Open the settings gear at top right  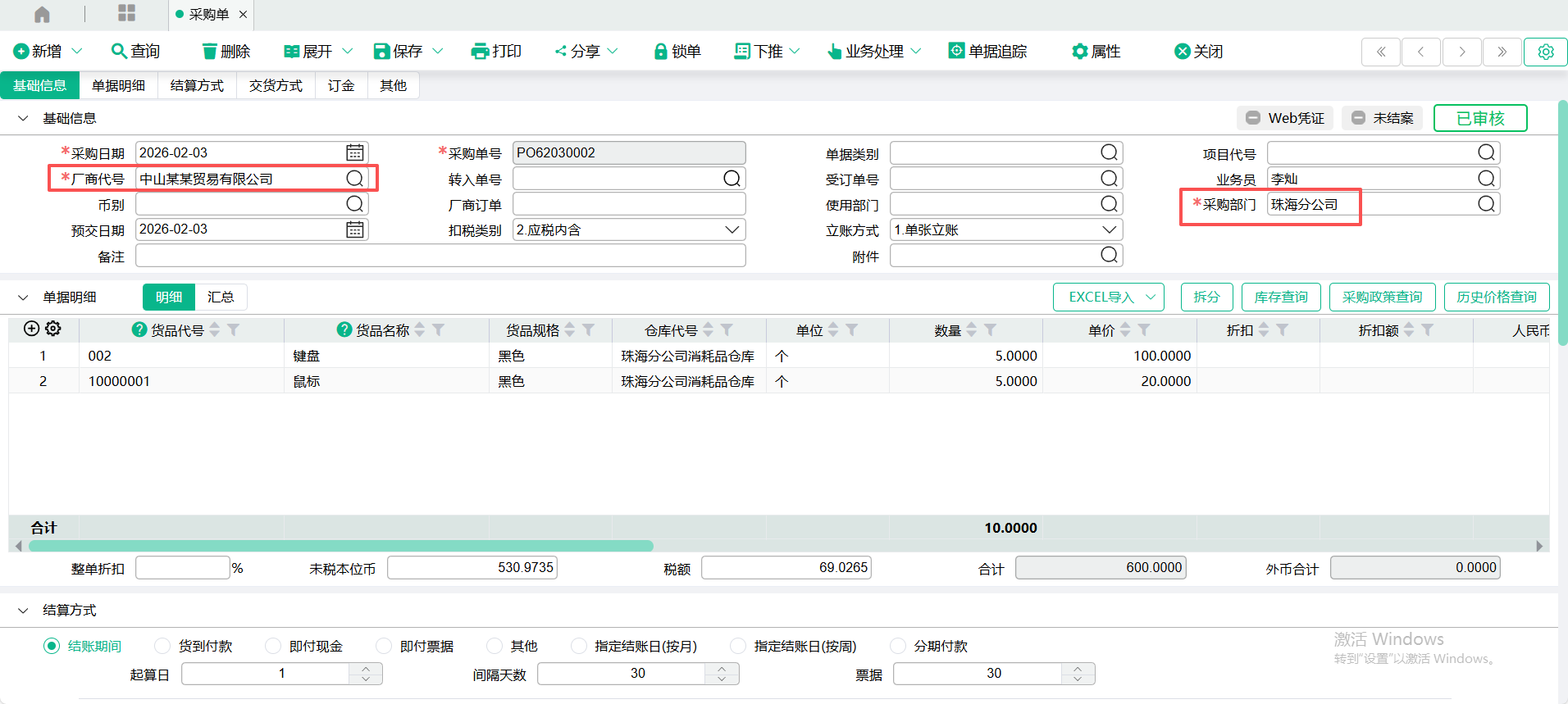pyautogui.click(x=1545, y=52)
